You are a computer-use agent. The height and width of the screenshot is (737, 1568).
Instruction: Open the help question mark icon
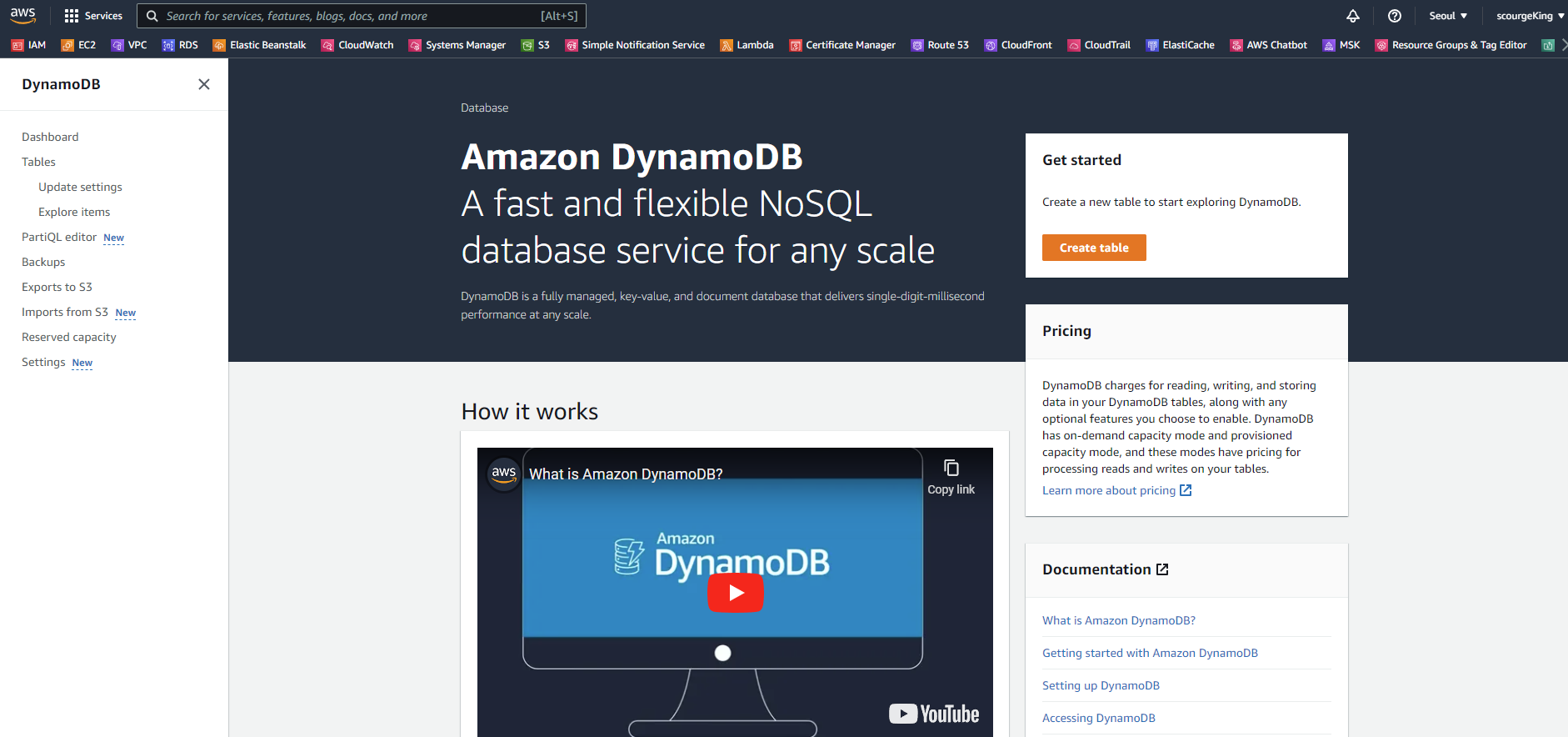click(x=1395, y=16)
